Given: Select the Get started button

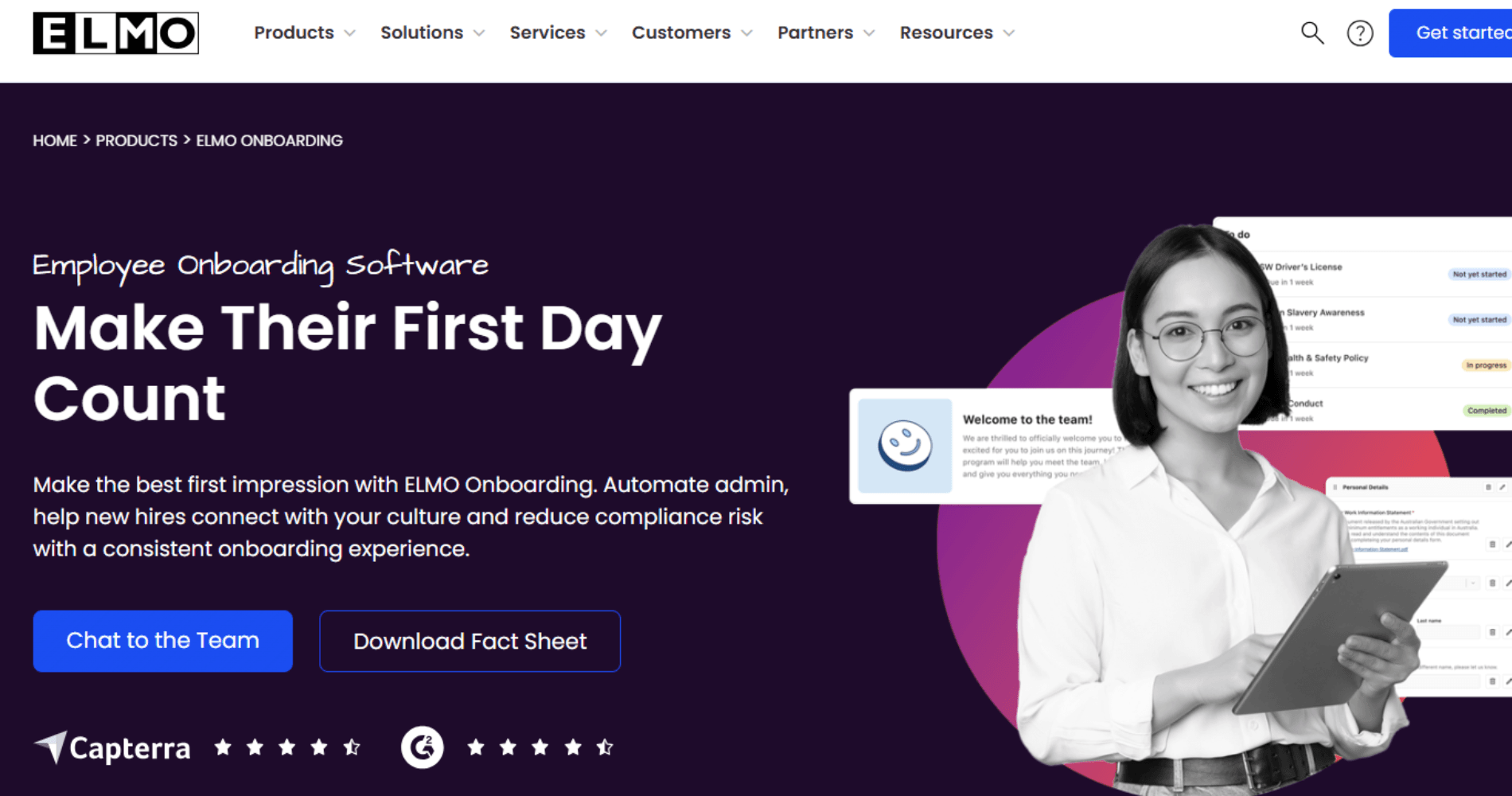Looking at the screenshot, I should [1450, 33].
